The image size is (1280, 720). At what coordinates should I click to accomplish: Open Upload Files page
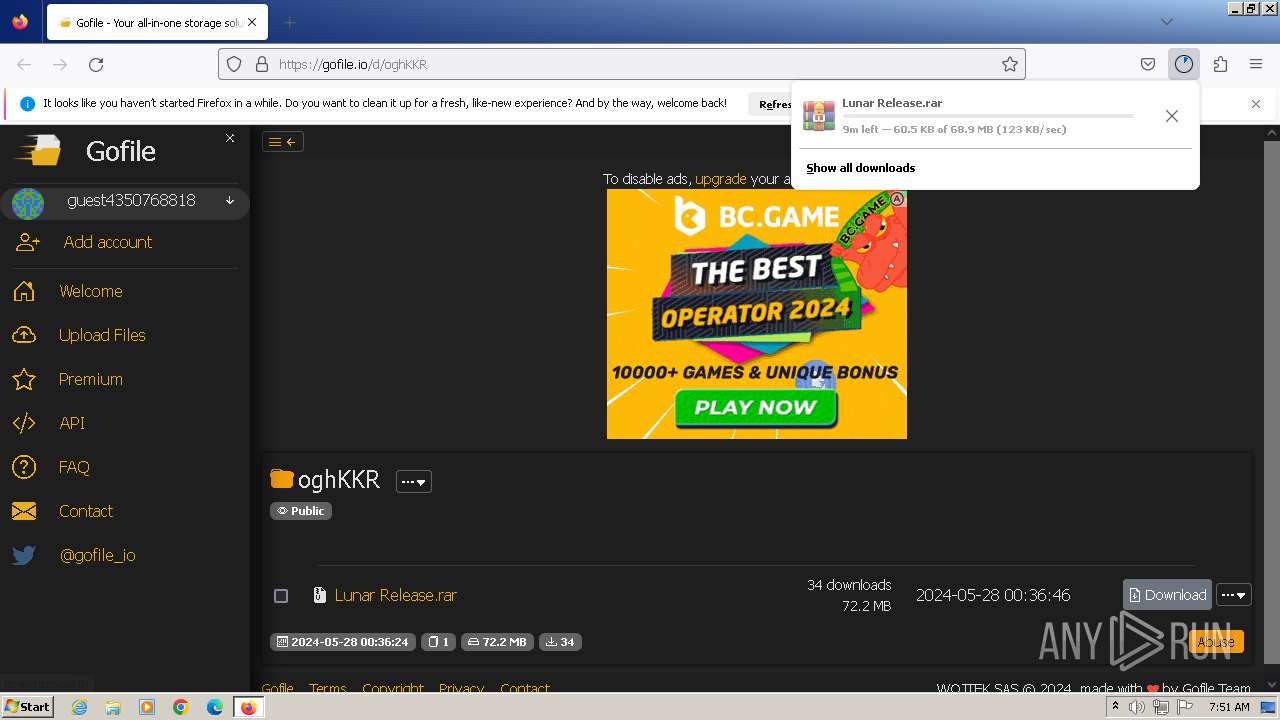coord(102,335)
